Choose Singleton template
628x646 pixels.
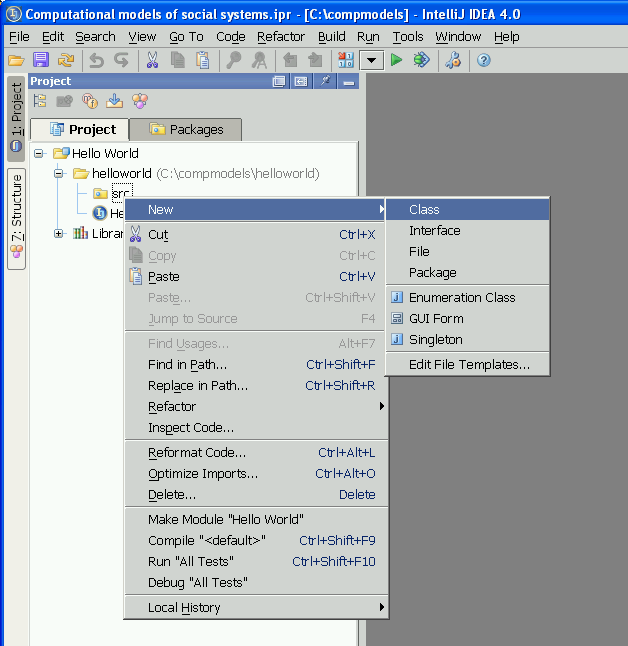[468, 339]
